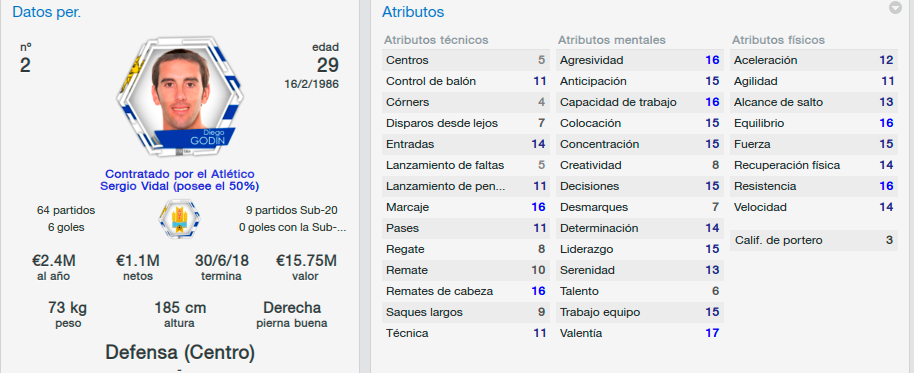Select the Datos per. panel heading

pos(47,12)
